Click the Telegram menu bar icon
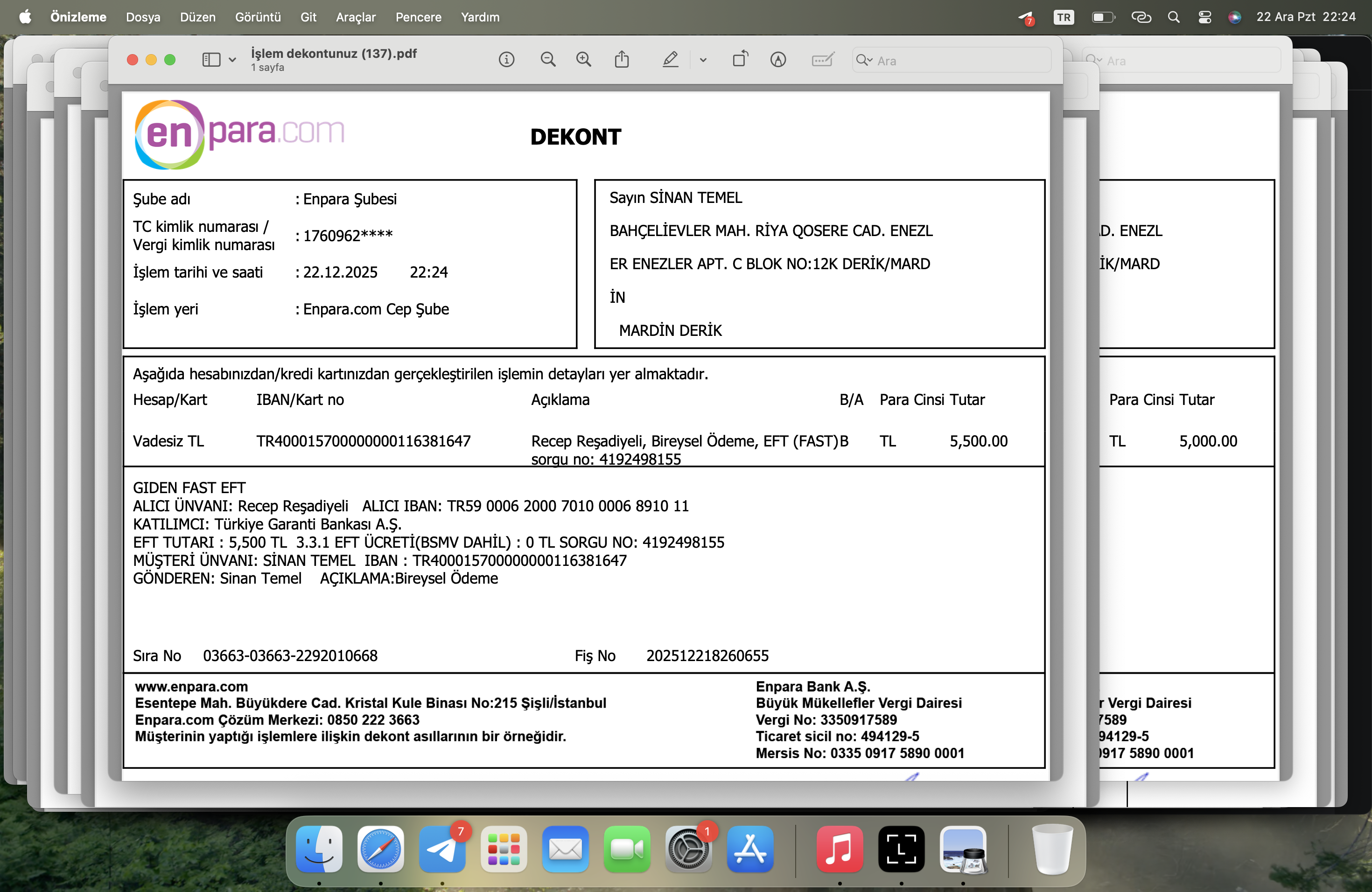Screen dimensions: 1372x892 [x=1026, y=18]
